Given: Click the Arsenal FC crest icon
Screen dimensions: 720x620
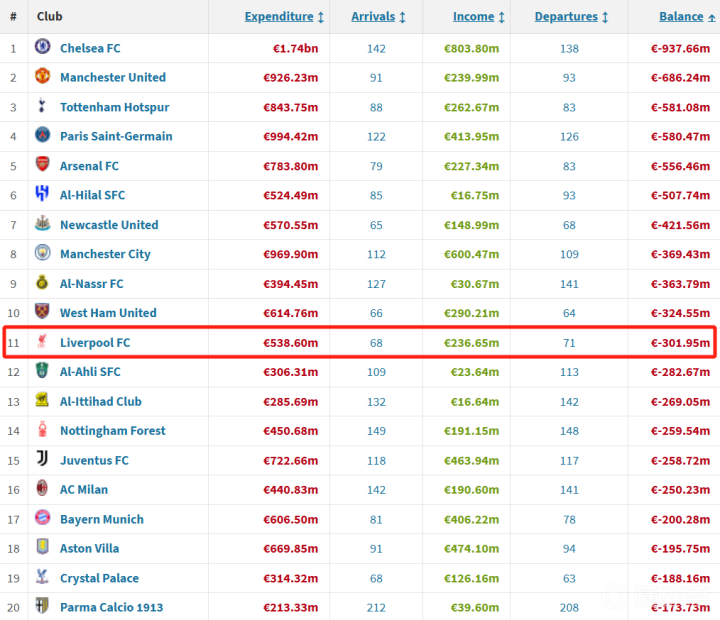Looking at the screenshot, I should (x=43, y=164).
